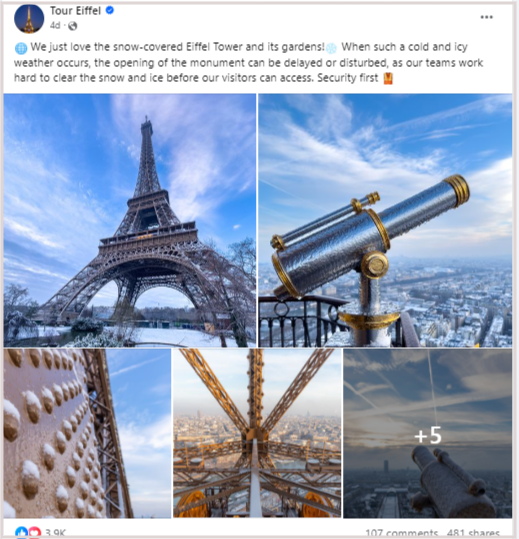
Task: Click the blue like reaction icon
Action: pos(22,532)
